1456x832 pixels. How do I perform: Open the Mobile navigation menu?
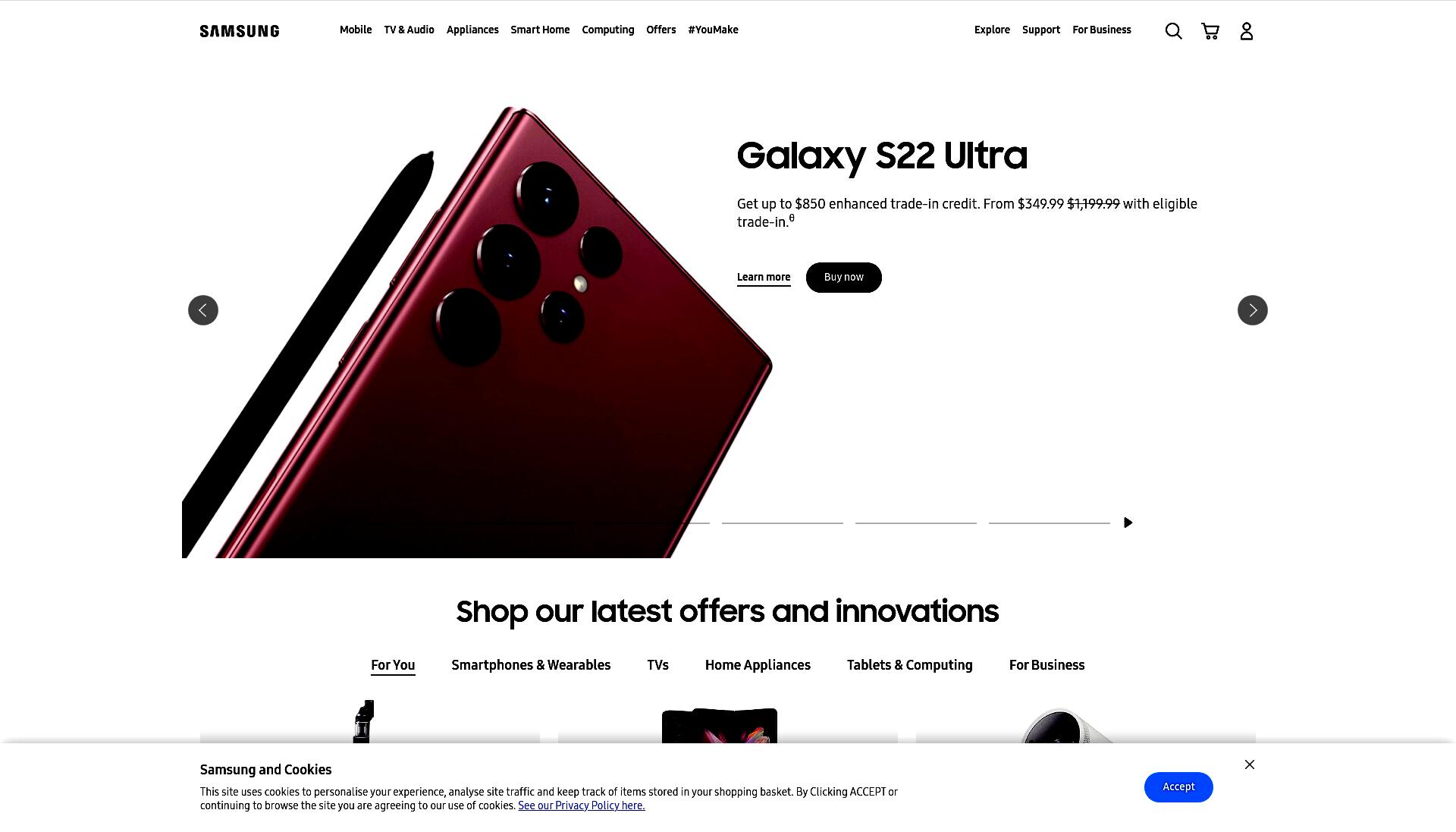pos(356,30)
